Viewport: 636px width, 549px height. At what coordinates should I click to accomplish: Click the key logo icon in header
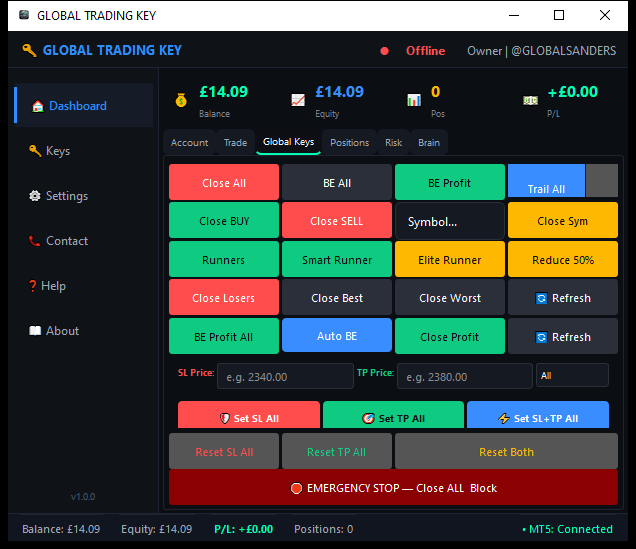coord(29,51)
